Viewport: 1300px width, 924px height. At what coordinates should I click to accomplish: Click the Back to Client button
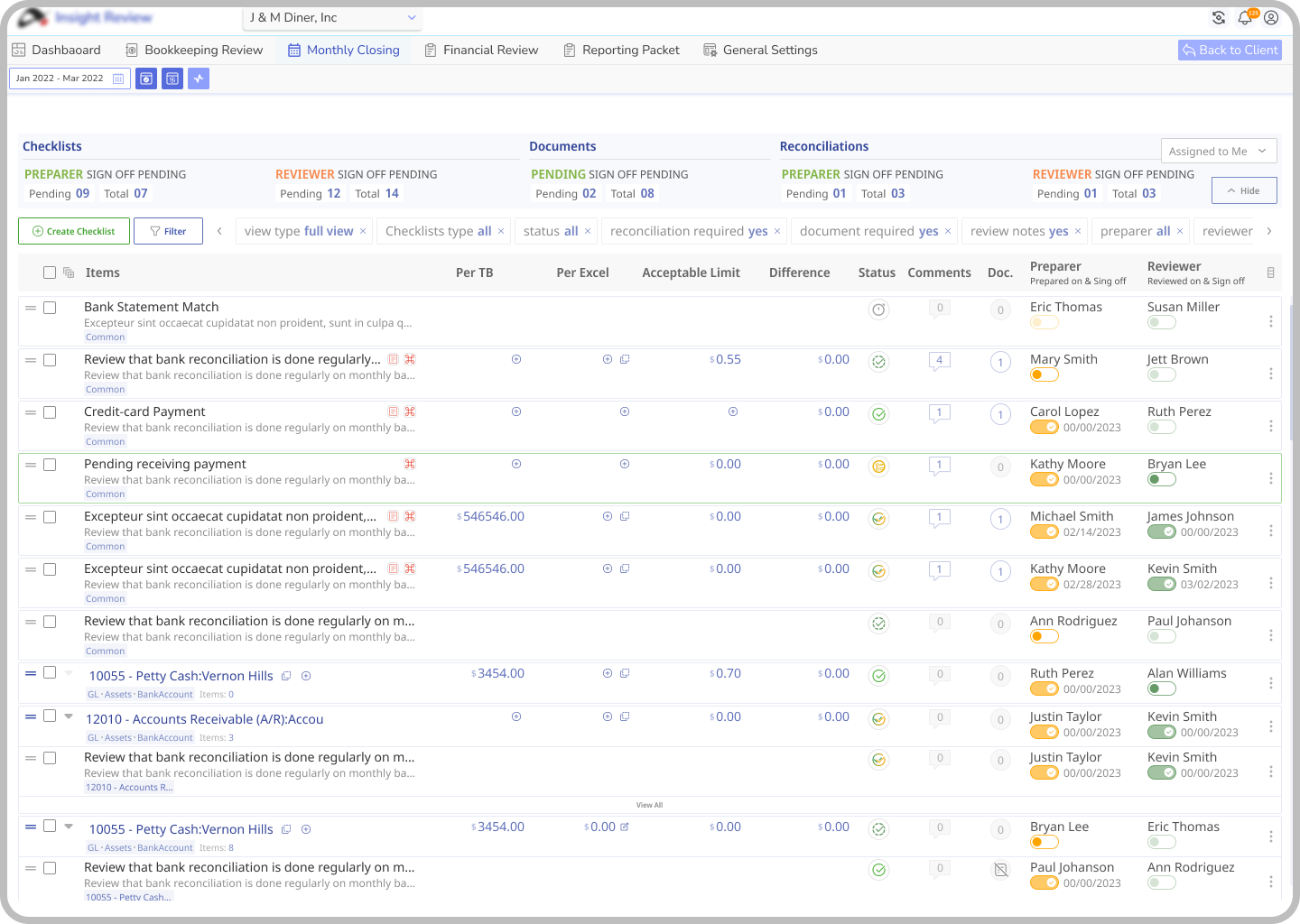tap(1230, 50)
